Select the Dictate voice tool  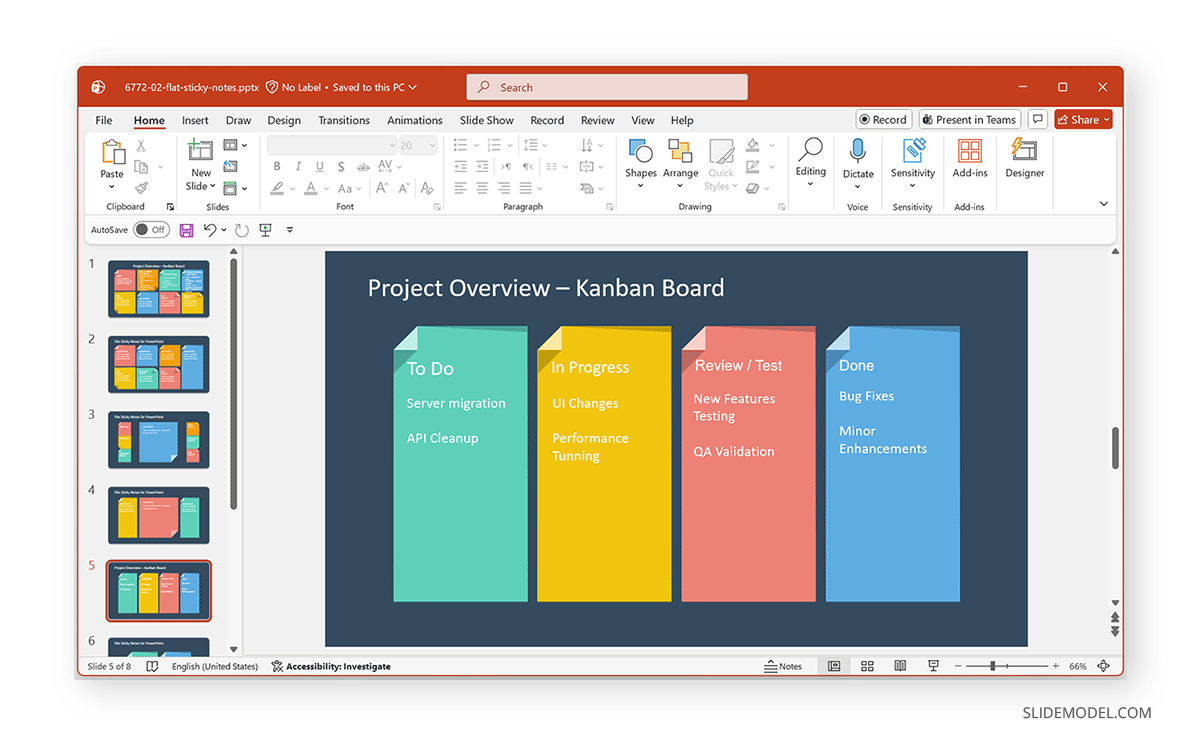[x=858, y=165]
